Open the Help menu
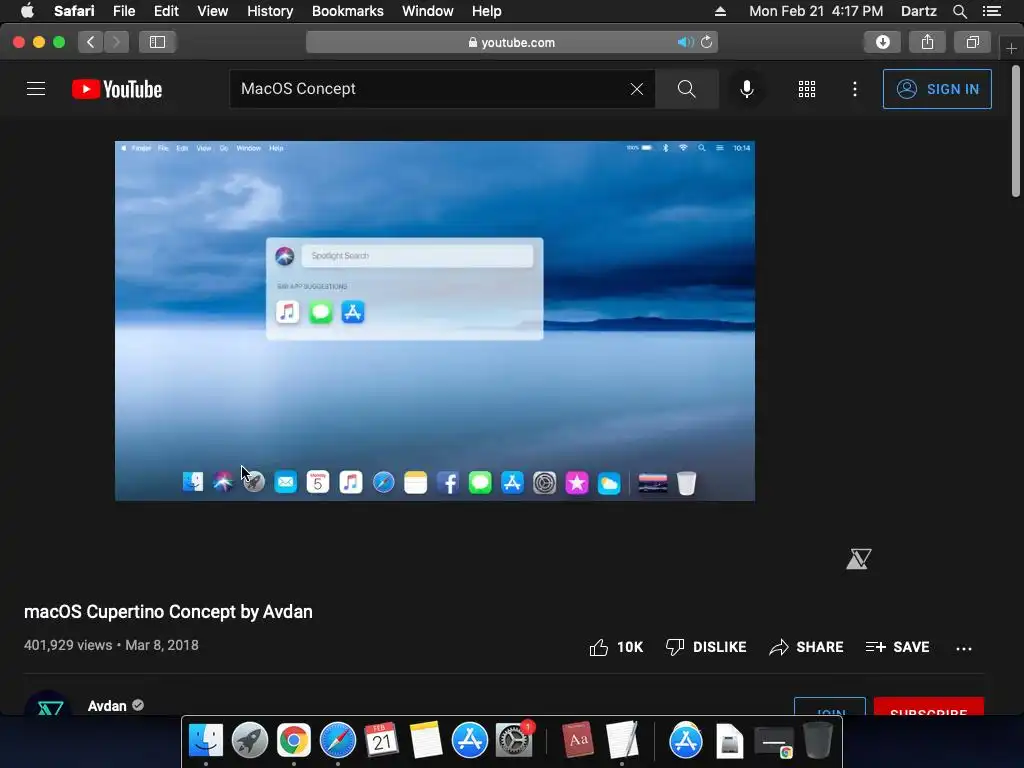 [487, 11]
